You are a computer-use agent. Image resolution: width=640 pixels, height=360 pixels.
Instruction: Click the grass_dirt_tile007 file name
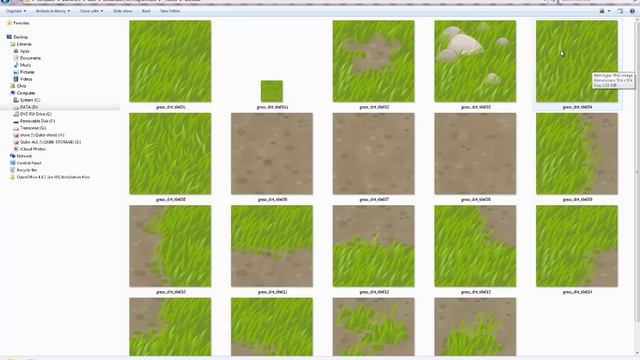pyautogui.click(x=374, y=200)
